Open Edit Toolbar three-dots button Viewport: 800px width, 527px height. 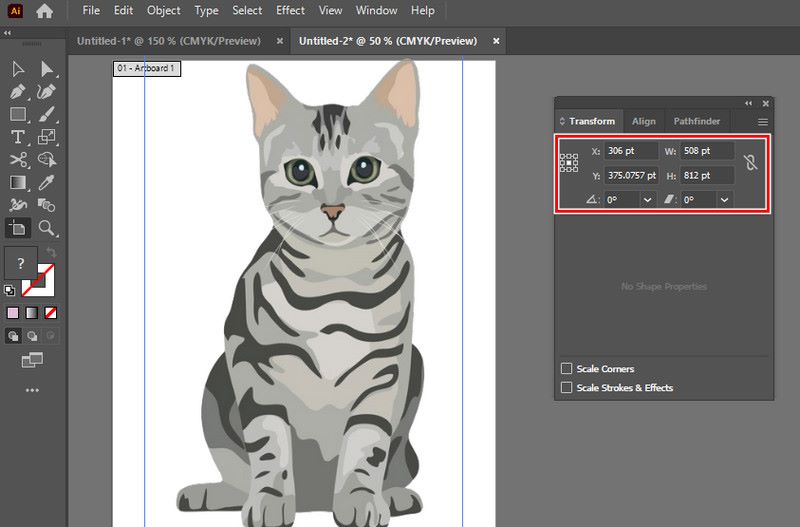(32, 390)
